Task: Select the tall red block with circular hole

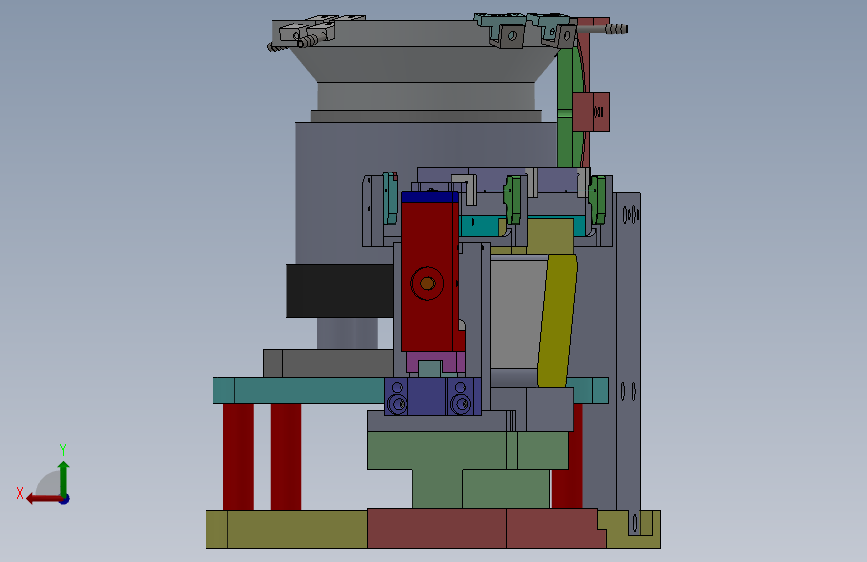Action: pyautogui.click(x=429, y=277)
